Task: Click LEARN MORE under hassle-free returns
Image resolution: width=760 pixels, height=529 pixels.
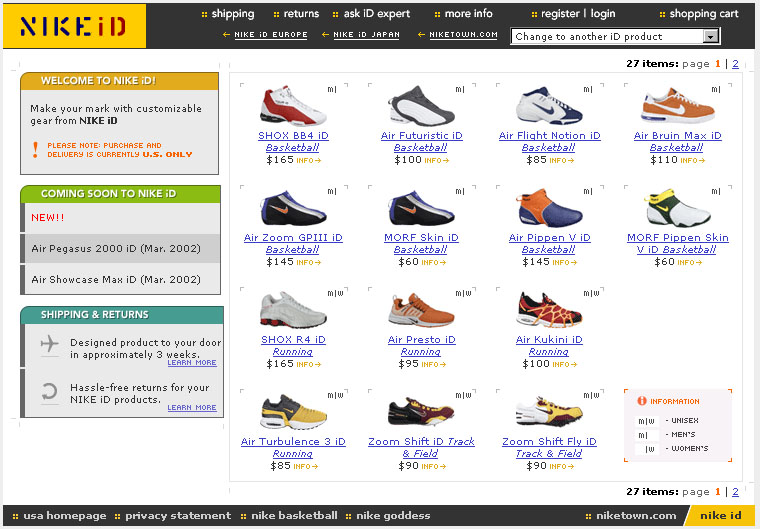Action: [192, 408]
